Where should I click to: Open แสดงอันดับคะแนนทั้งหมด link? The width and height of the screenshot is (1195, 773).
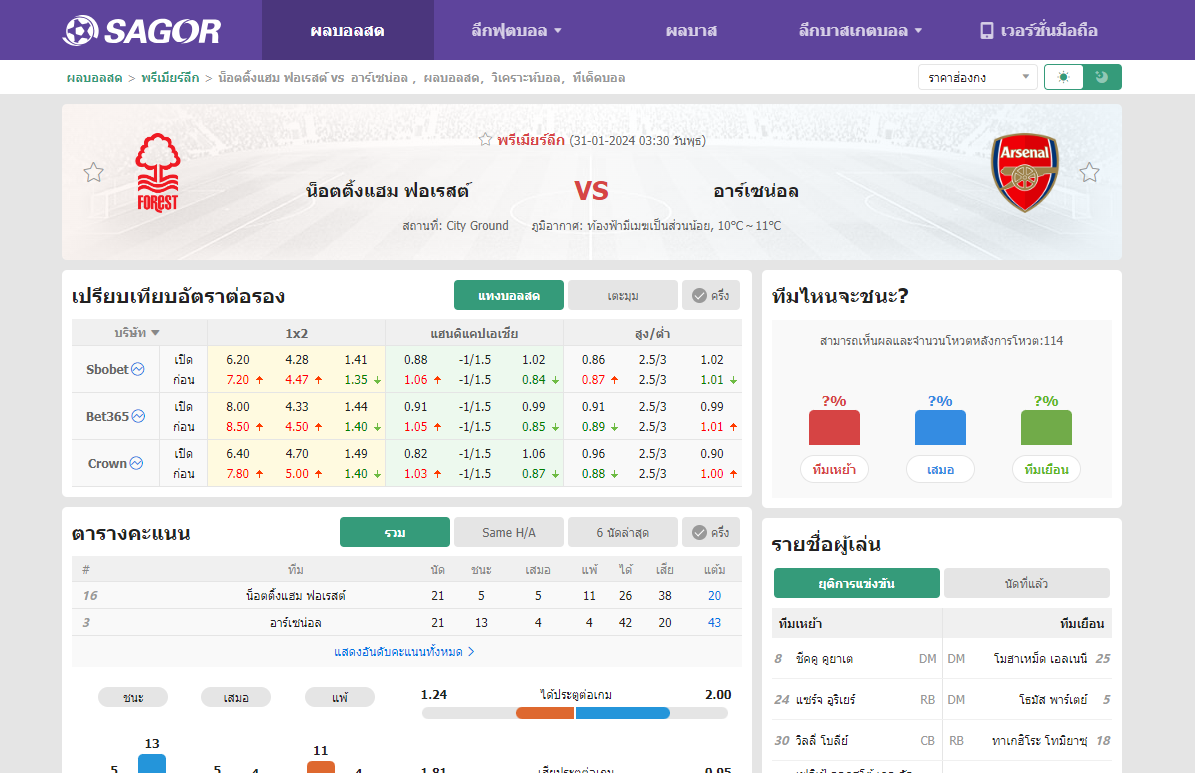(404, 652)
